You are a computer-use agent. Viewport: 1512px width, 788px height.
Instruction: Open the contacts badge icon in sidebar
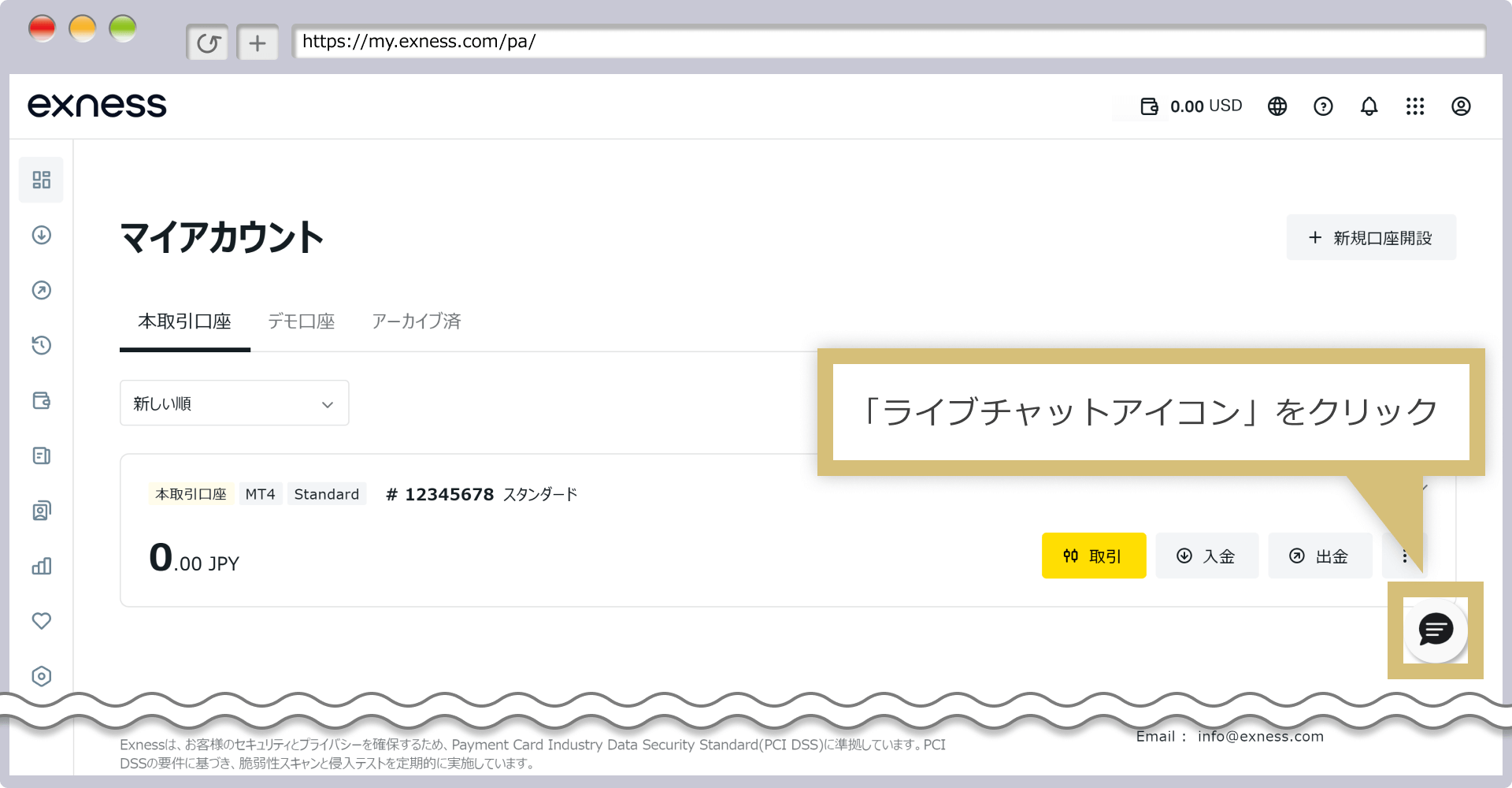click(x=42, y=511)
